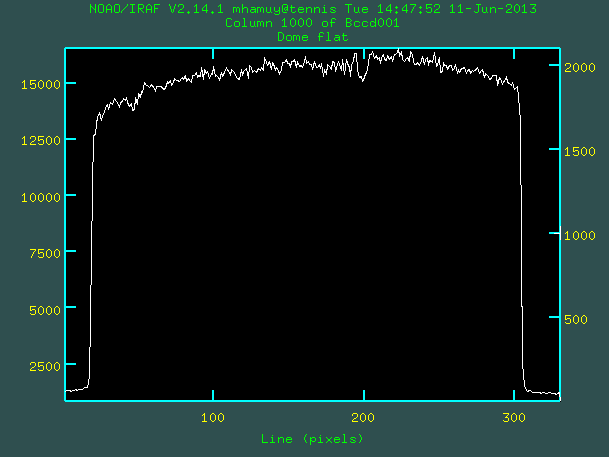Click the 300 x-axis label
This screenshot has width=609, height=457.
tap(513, 418)
